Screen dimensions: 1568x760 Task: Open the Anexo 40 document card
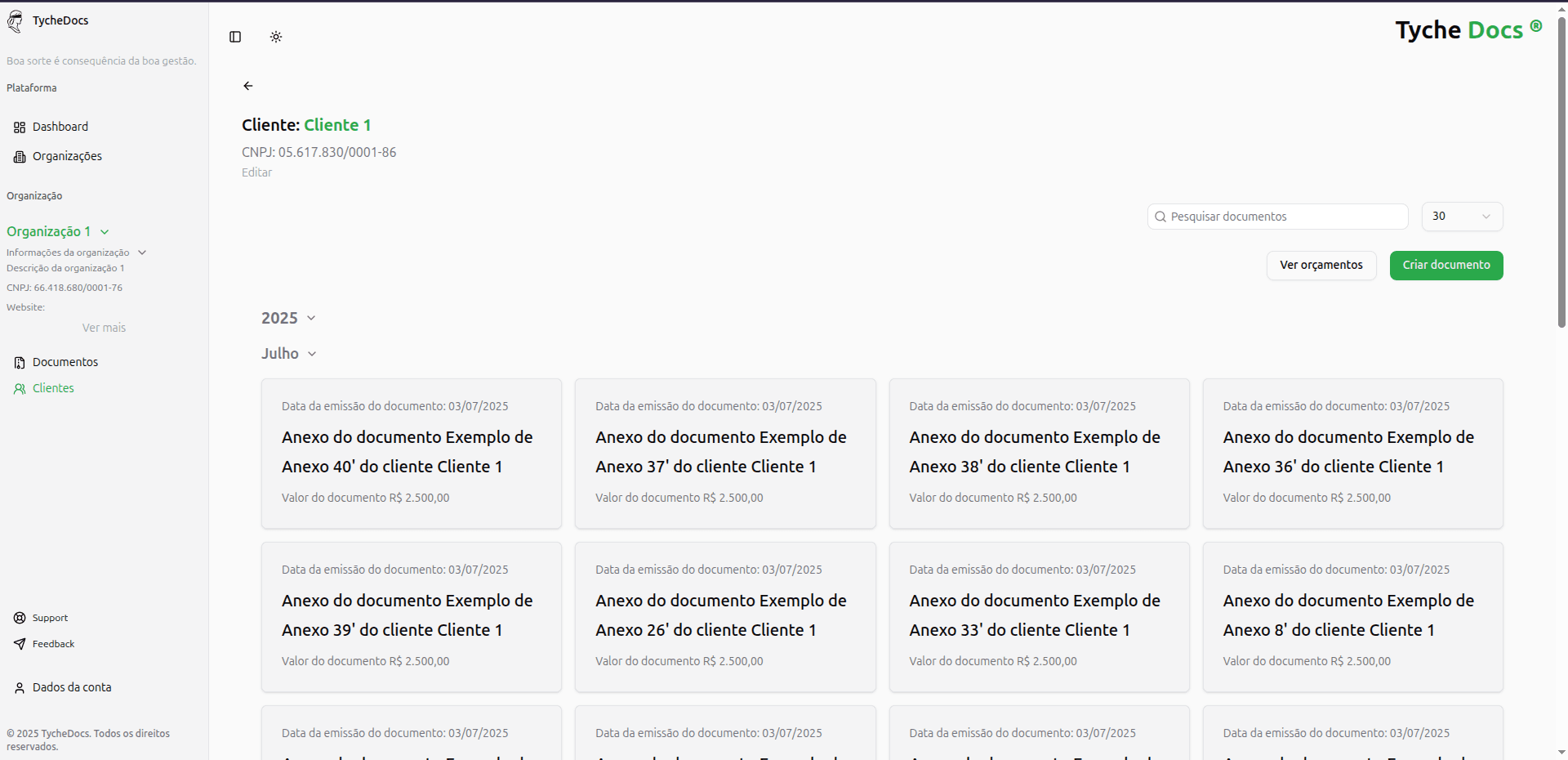tap(411, 453)
